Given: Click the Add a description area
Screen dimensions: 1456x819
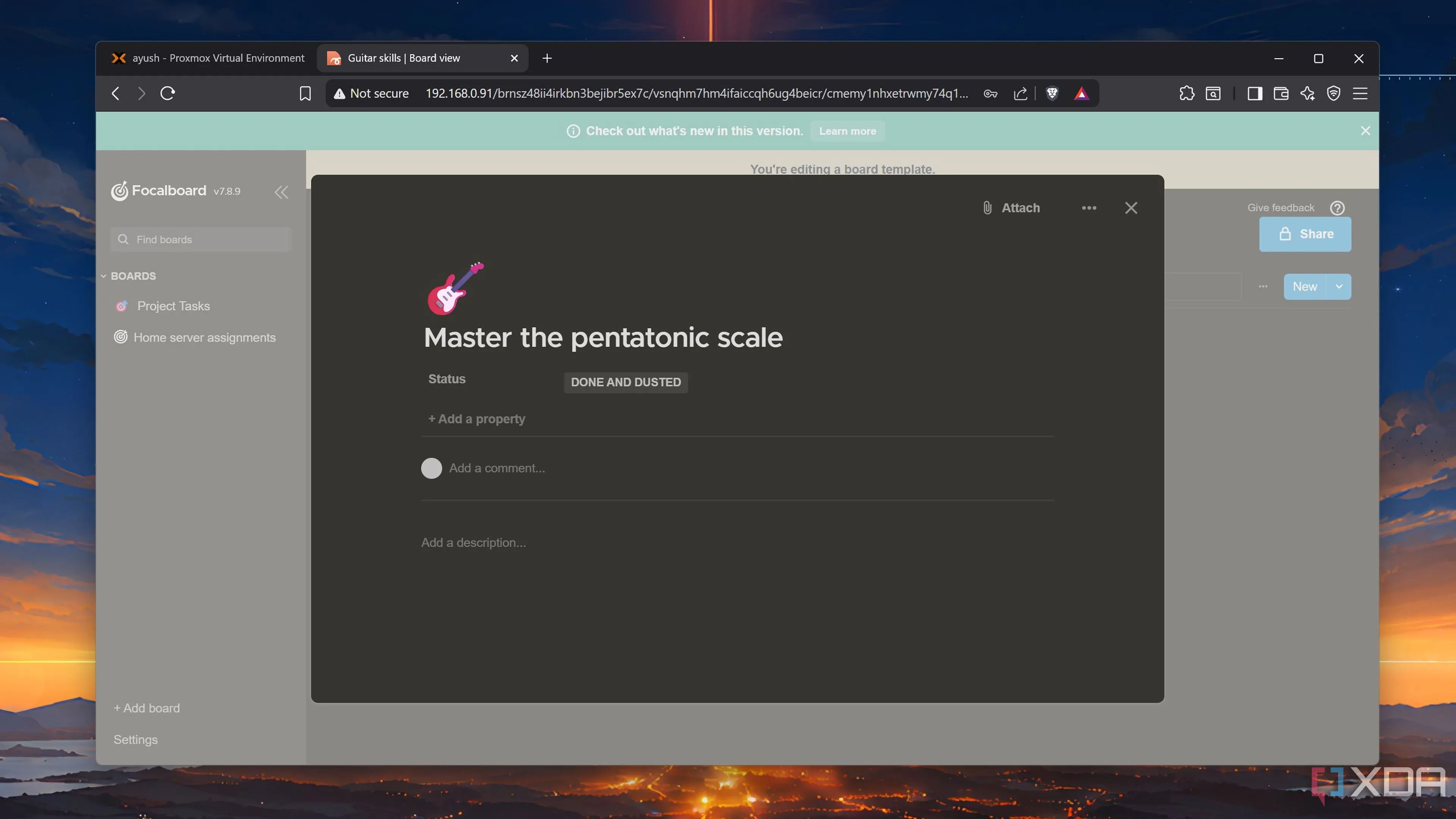Looking at the screenshot, I should point(474,543).
